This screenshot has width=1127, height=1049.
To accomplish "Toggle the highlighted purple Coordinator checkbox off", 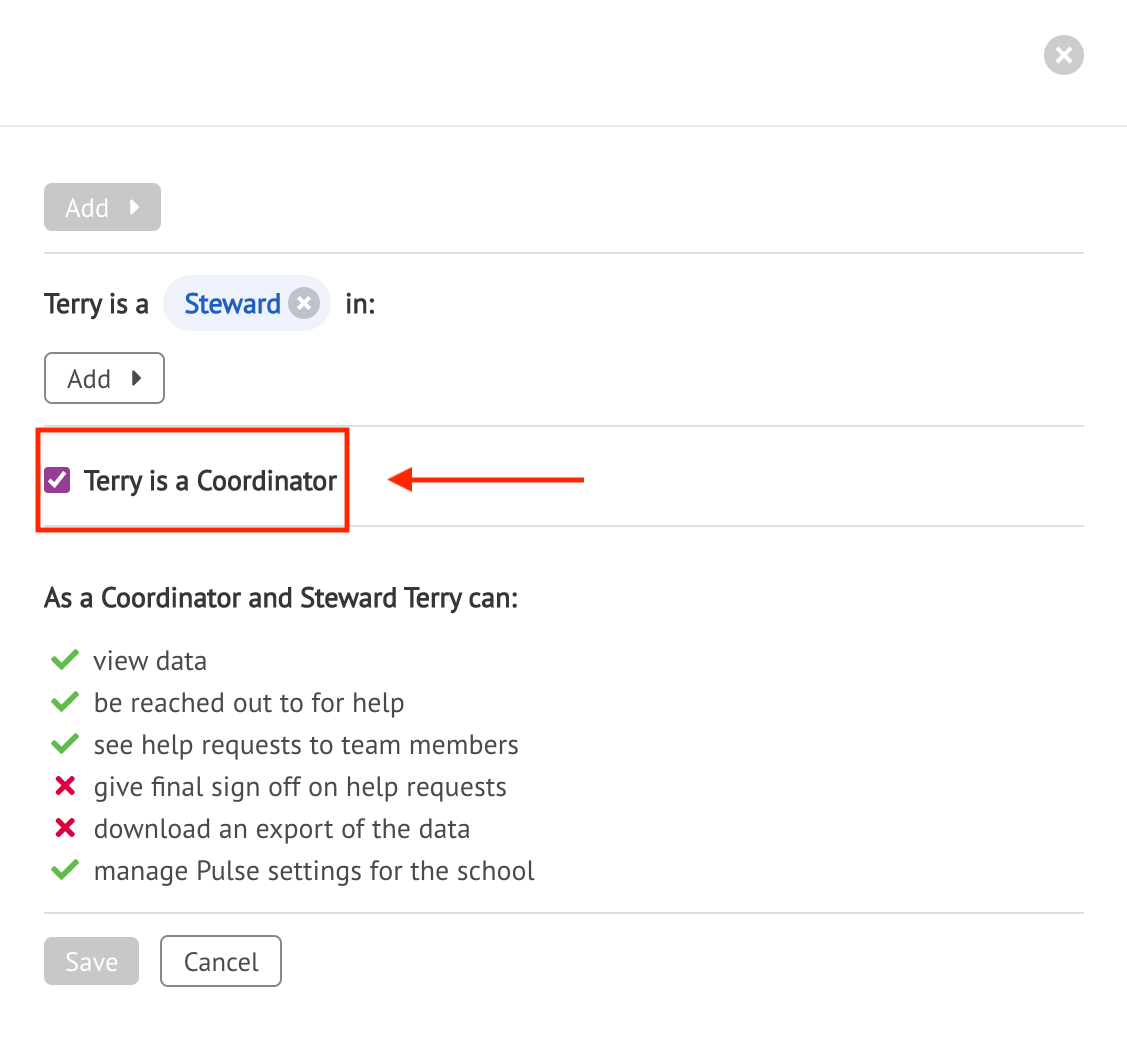I will point(57,480).
